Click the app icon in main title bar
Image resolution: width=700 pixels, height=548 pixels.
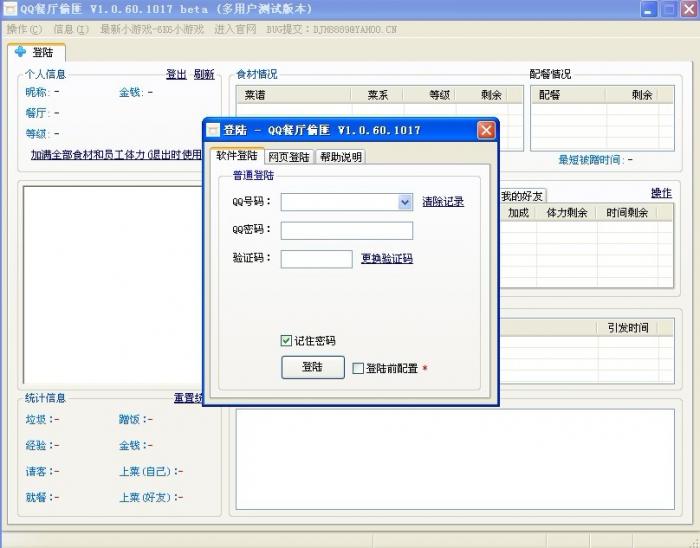[x=10, y=9]
